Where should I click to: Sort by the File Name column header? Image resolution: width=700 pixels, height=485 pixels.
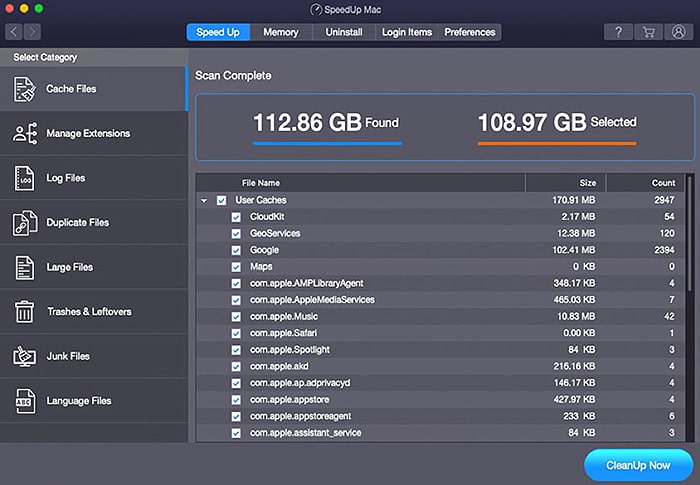point(360,183)
